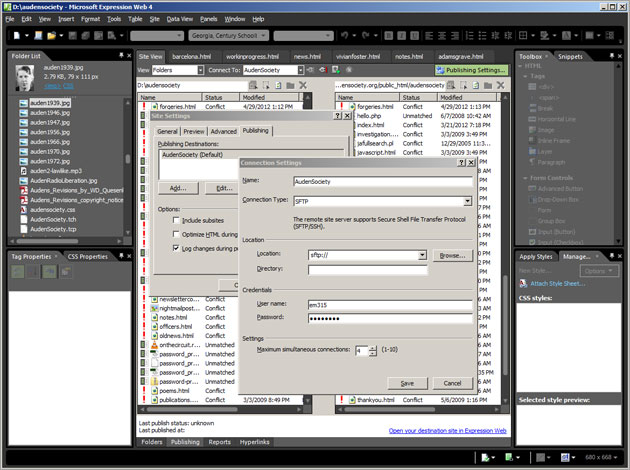Open the Connection Type SFTP dropdown
This screenshot has width=630, height=470.
point(468,201)
